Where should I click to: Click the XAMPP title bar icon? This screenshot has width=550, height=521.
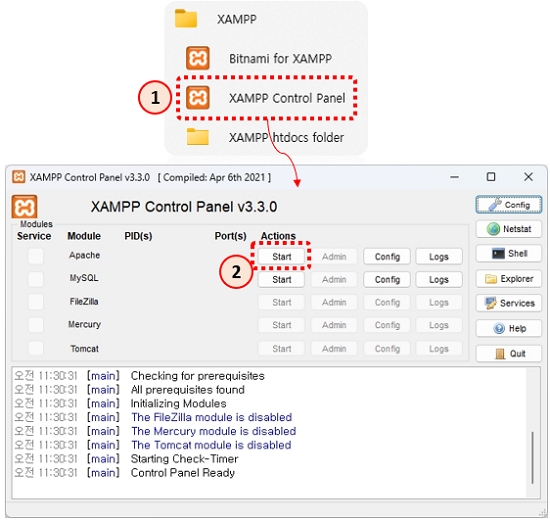[x=19, y=177]
